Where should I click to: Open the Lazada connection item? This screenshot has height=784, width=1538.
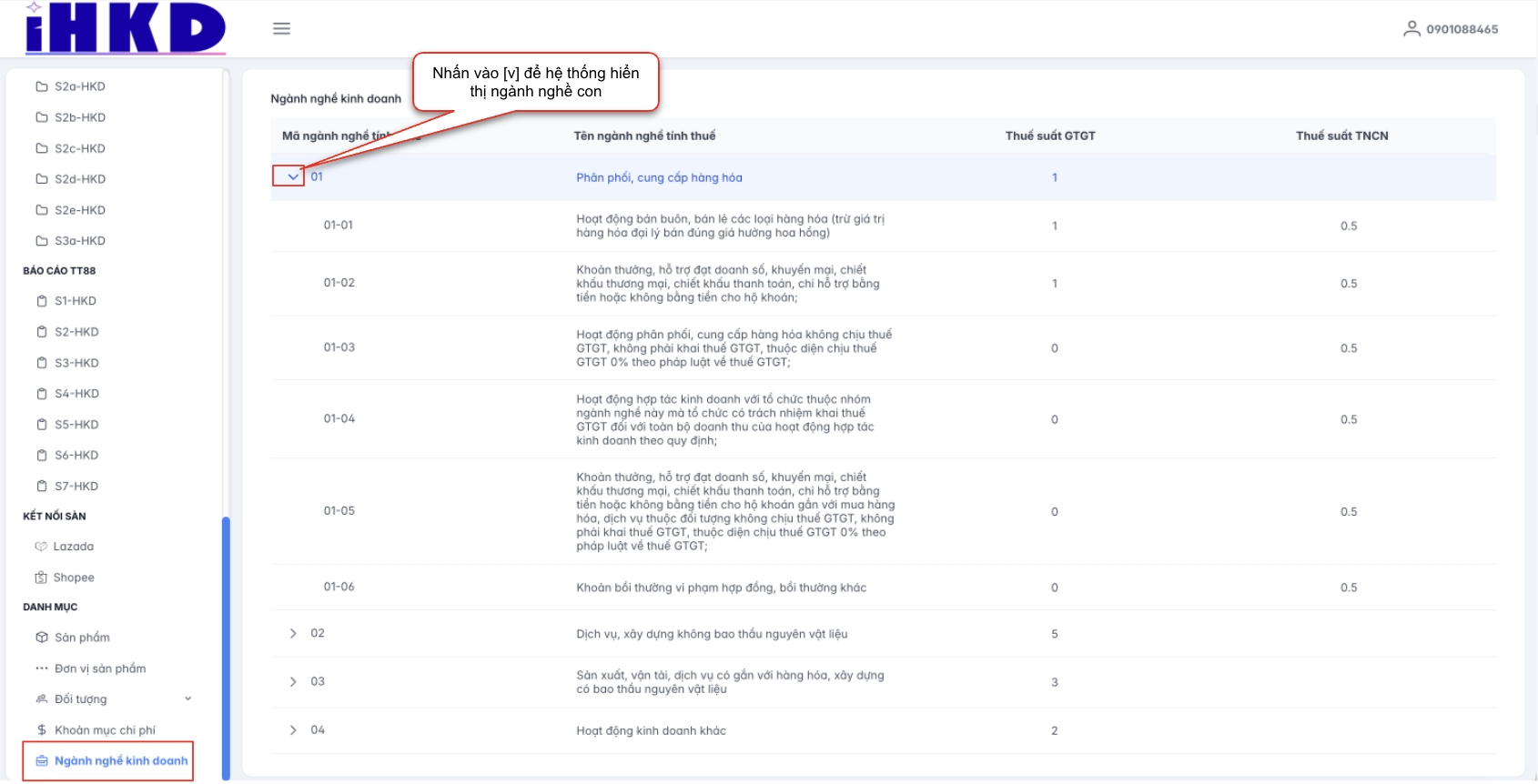[73, 547]
